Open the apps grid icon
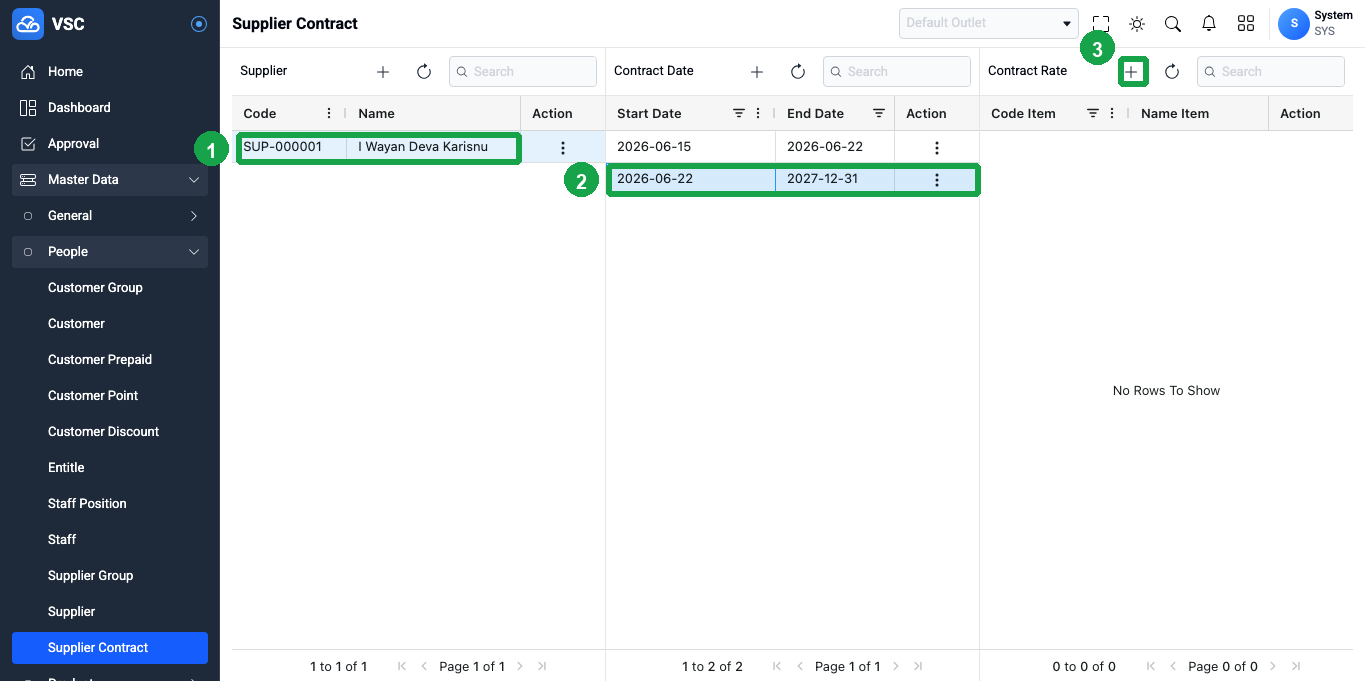The height and width of the screenshot is (681, 1365). [1246, 23]
